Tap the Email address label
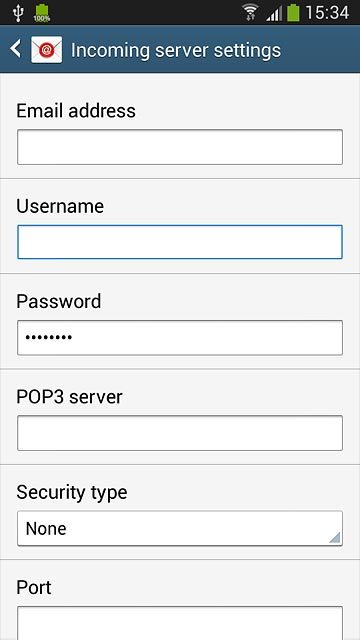 (x=76, y=111)
